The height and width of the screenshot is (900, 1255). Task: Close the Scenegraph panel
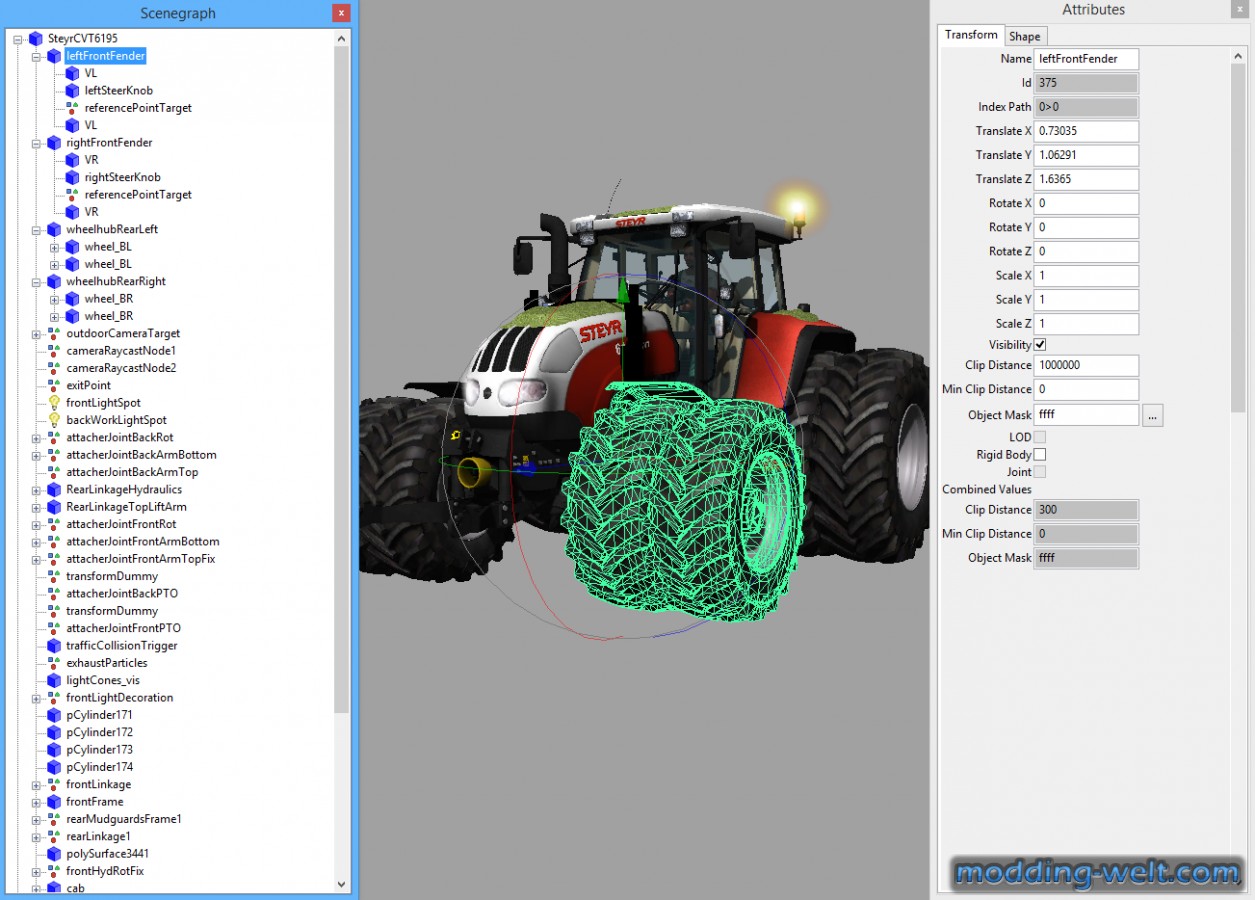[341, 13]
